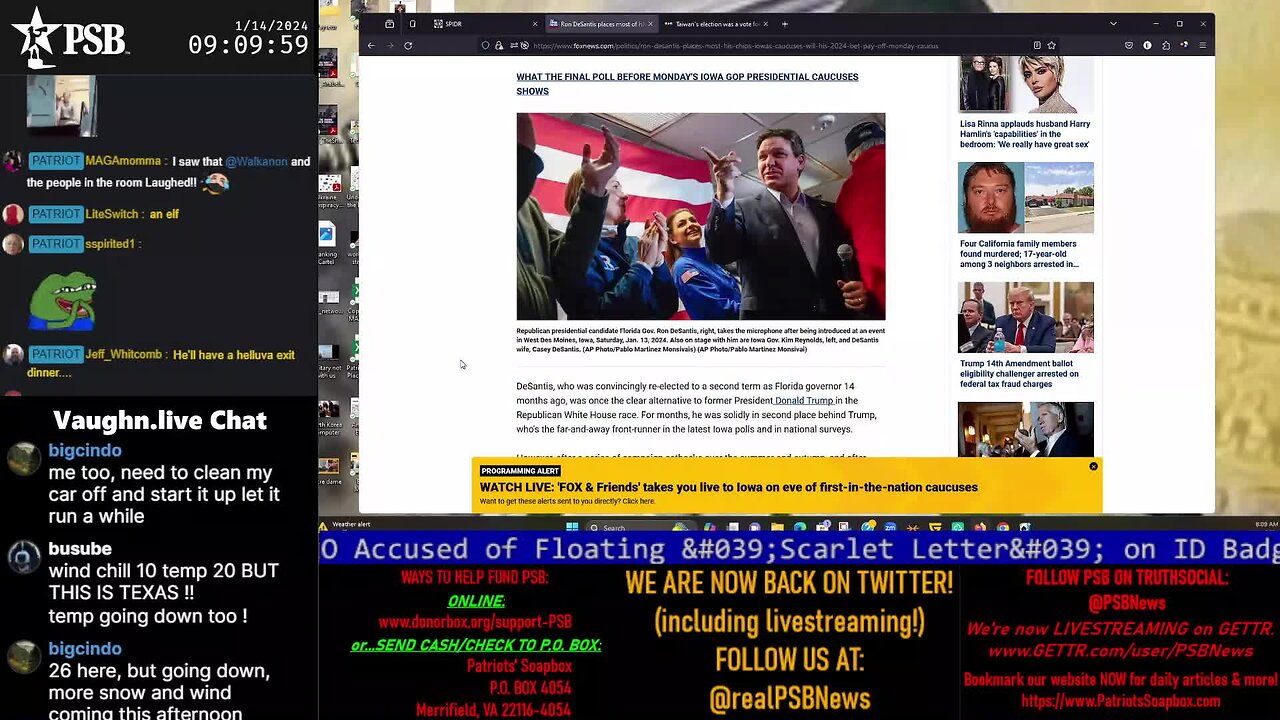Expand the list all tabs chevron

(1114, 23)
